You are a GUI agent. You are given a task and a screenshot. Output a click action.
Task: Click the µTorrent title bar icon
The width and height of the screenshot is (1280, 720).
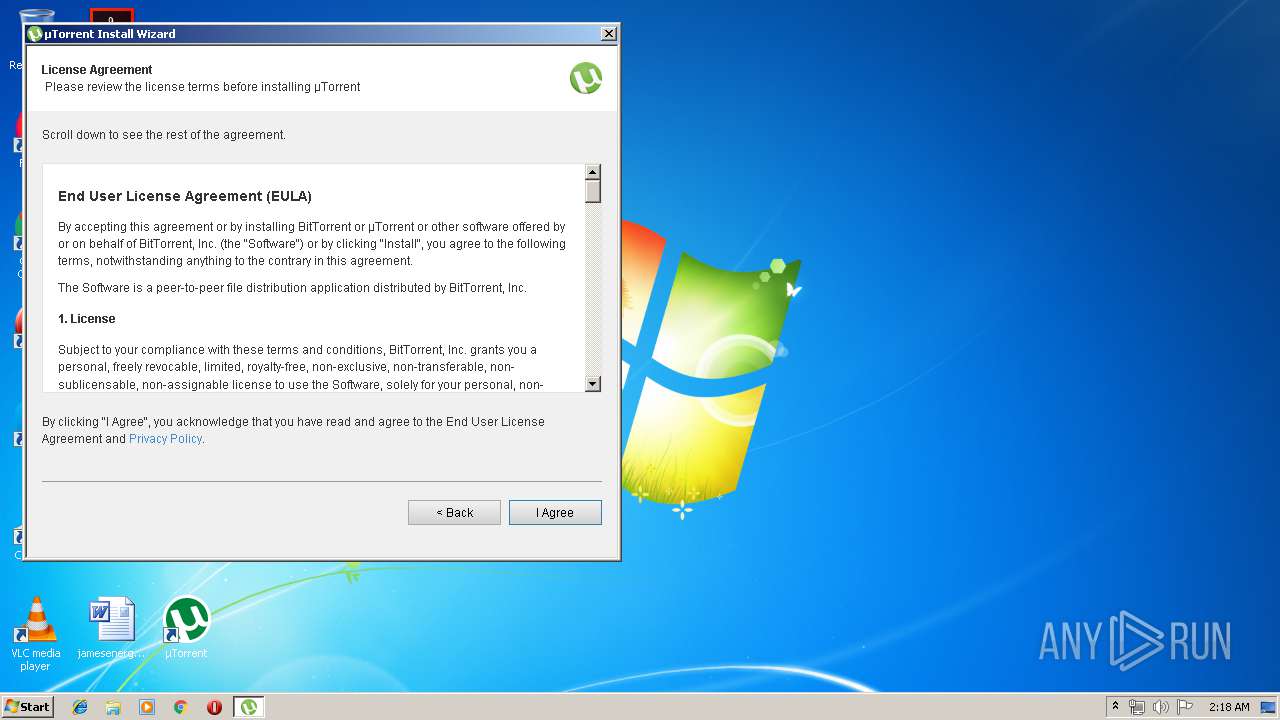click(35, 34)
